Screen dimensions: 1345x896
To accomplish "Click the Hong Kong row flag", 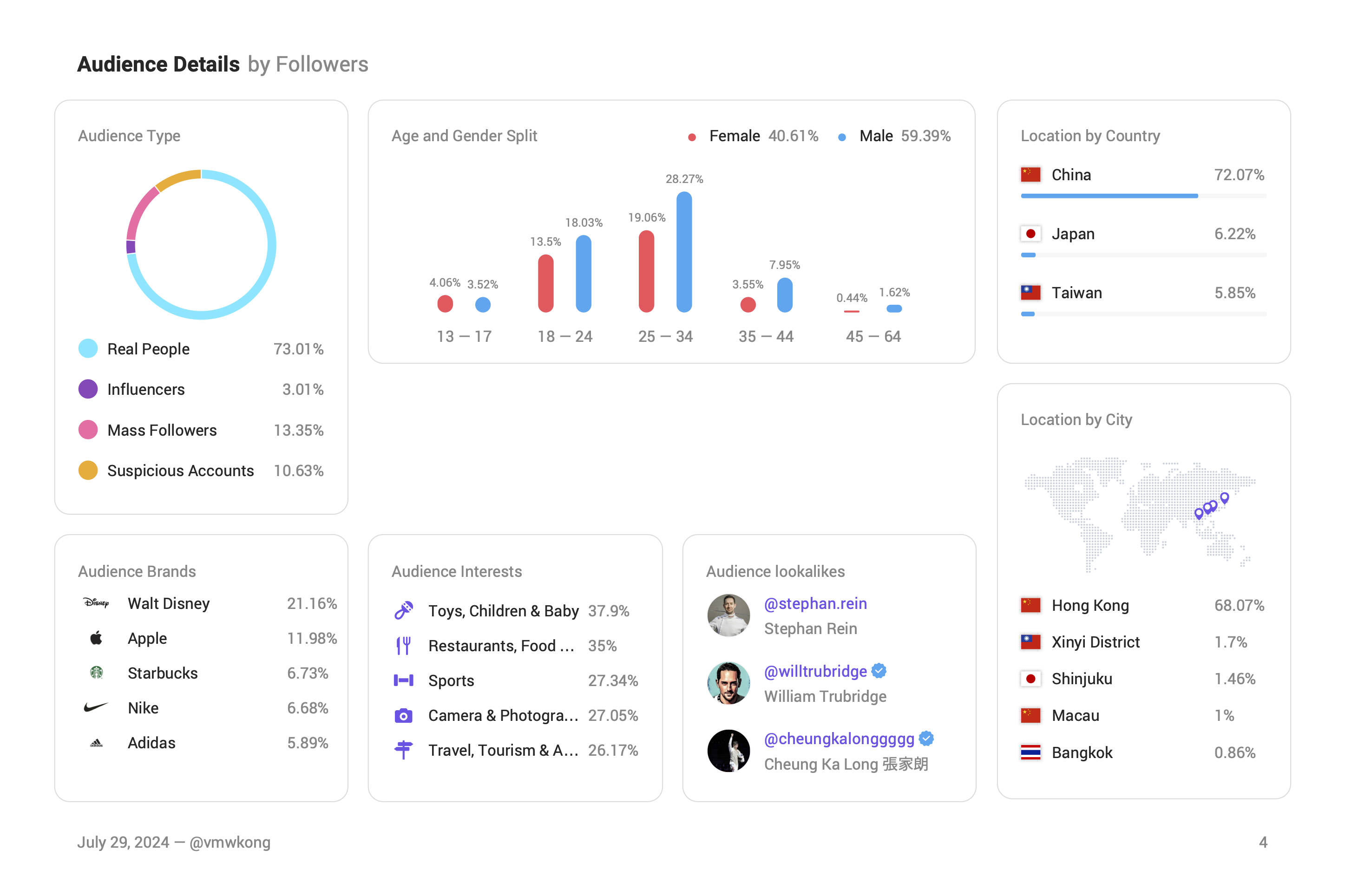I will click(1030, 605).
